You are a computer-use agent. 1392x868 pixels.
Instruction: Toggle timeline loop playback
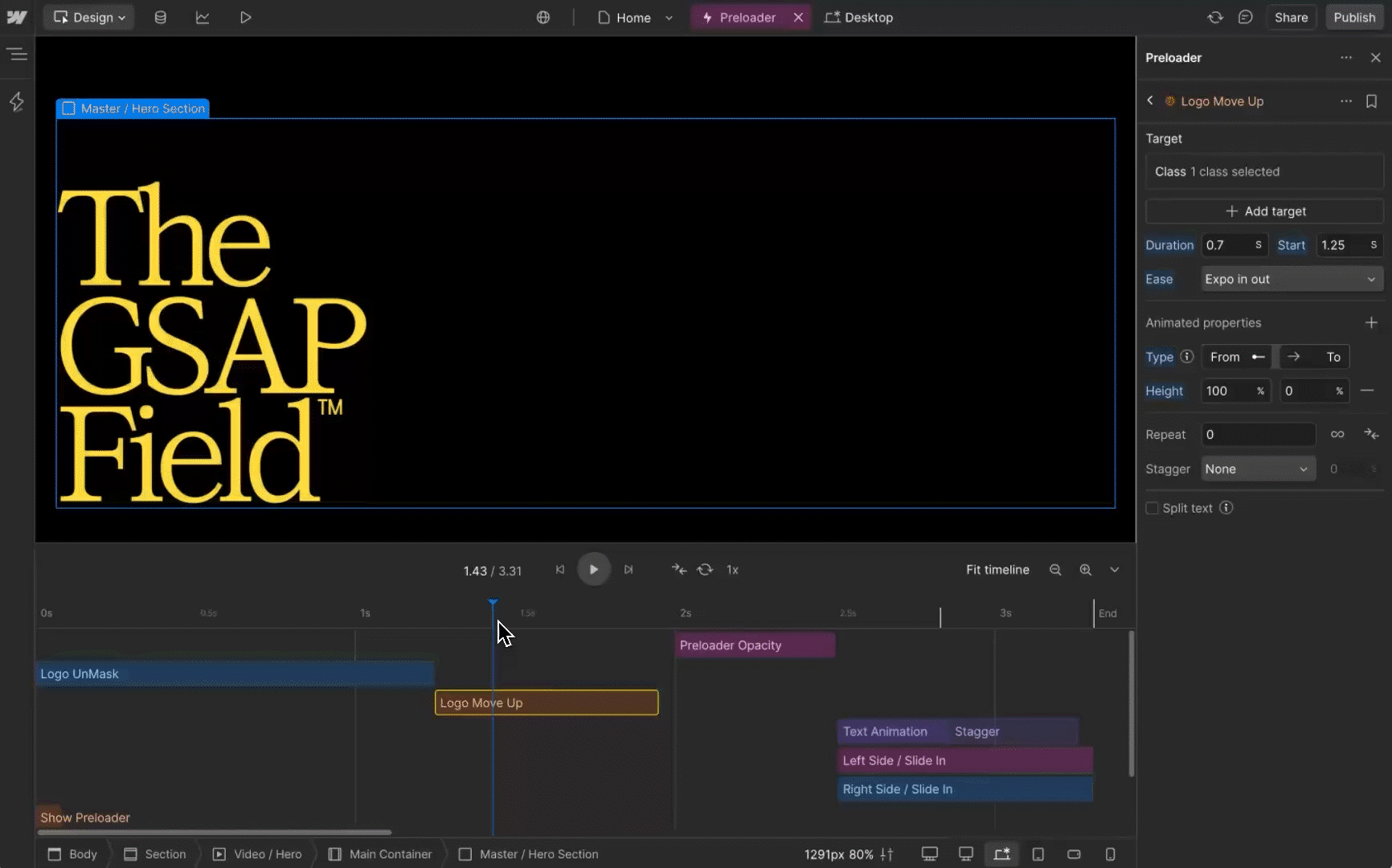(x=705, y=569)
